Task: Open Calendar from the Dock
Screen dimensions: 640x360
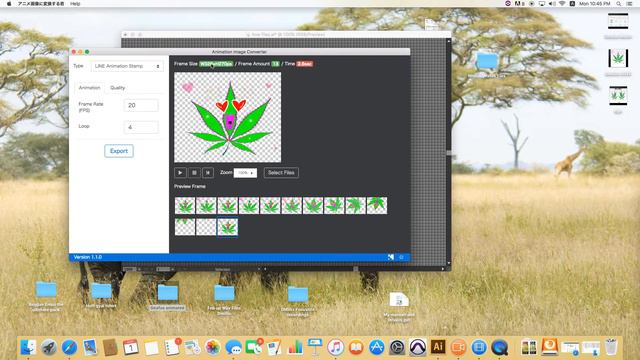Action: 131,347
